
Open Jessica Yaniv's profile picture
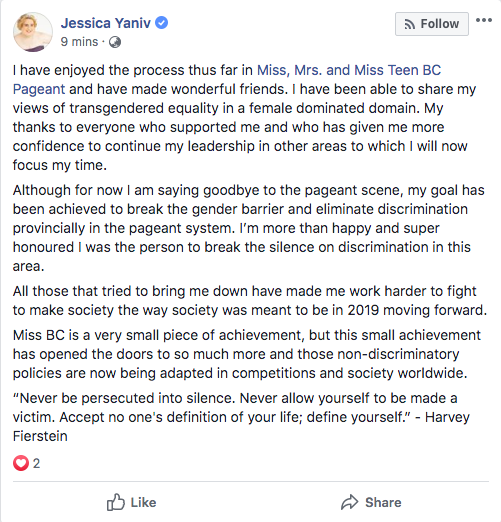pyautogui.click(x=33, y=32)
